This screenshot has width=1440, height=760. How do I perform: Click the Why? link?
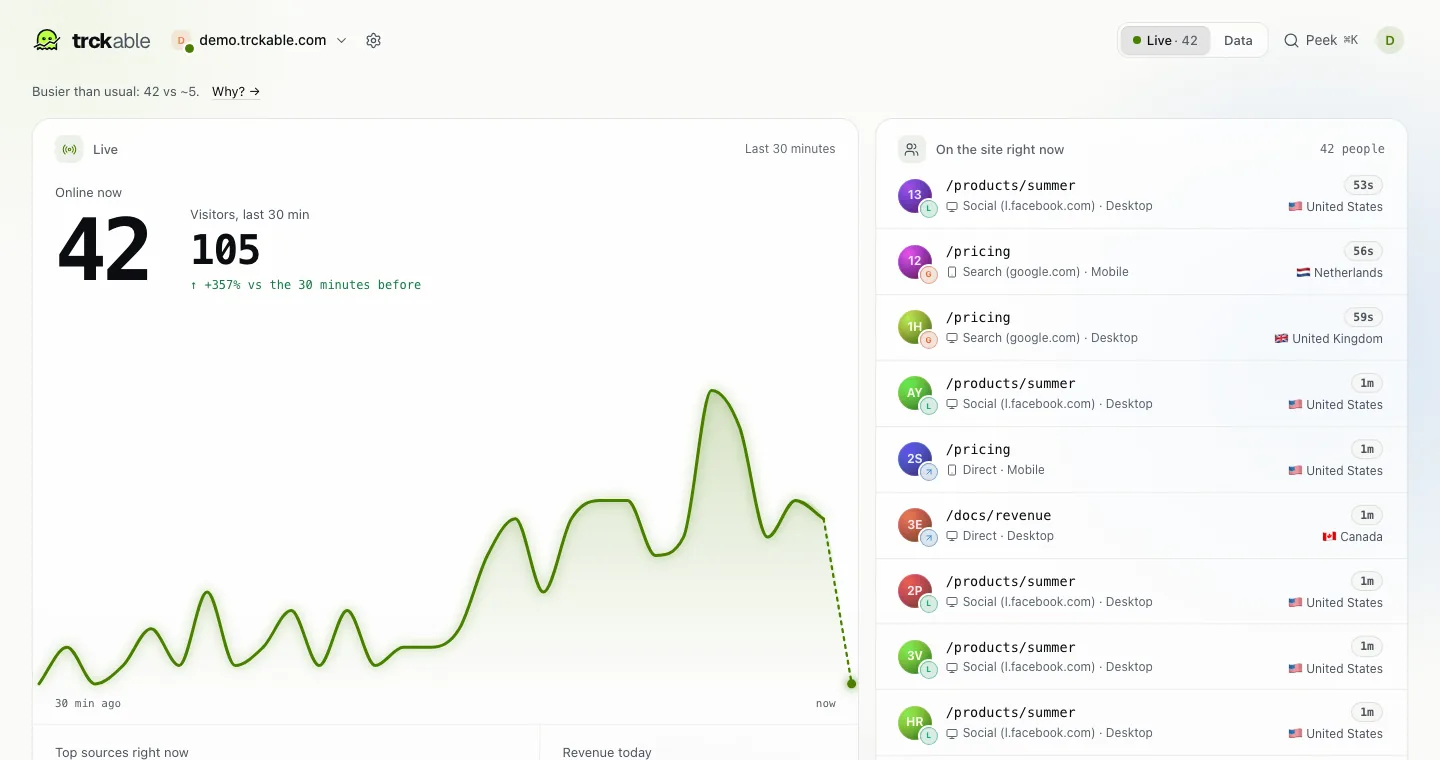pyautogui.click(x=236, y=91)
